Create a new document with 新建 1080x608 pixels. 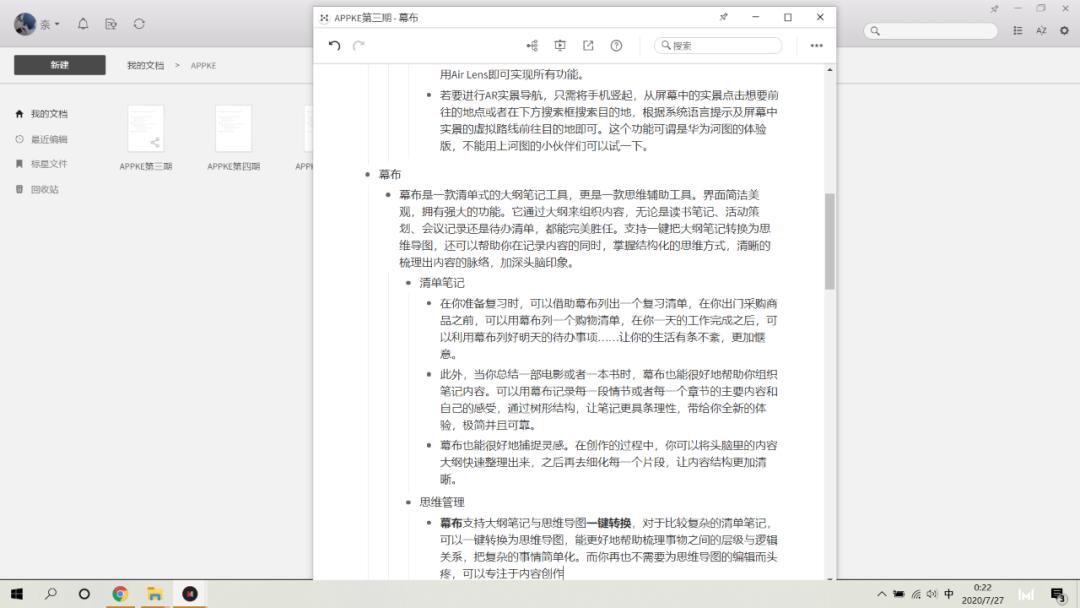point(60,64)
